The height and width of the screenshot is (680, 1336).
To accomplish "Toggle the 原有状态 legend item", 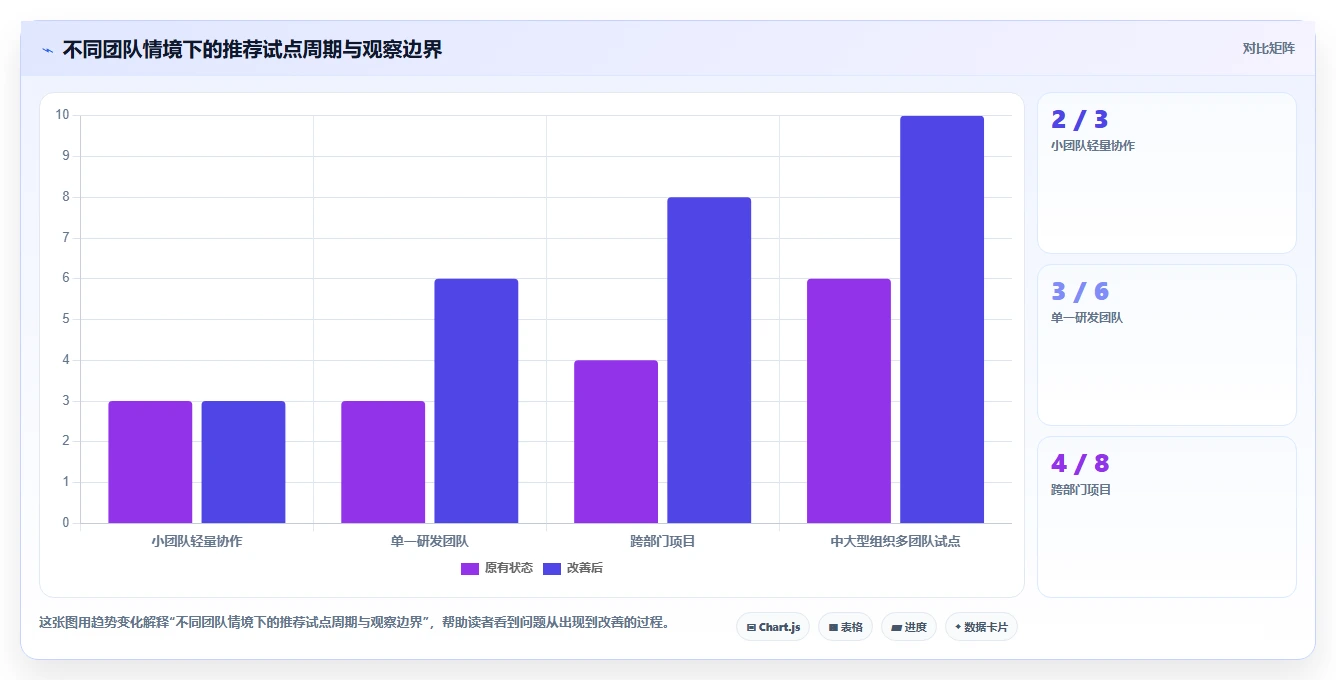I will pyautogui.click(x=497, y=568).
